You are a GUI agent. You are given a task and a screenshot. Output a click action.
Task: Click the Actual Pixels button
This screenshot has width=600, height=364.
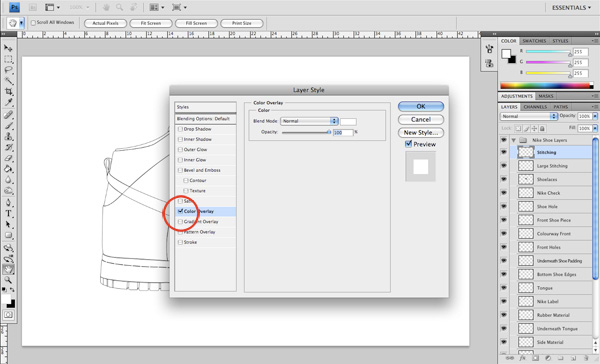pos(105,23)
